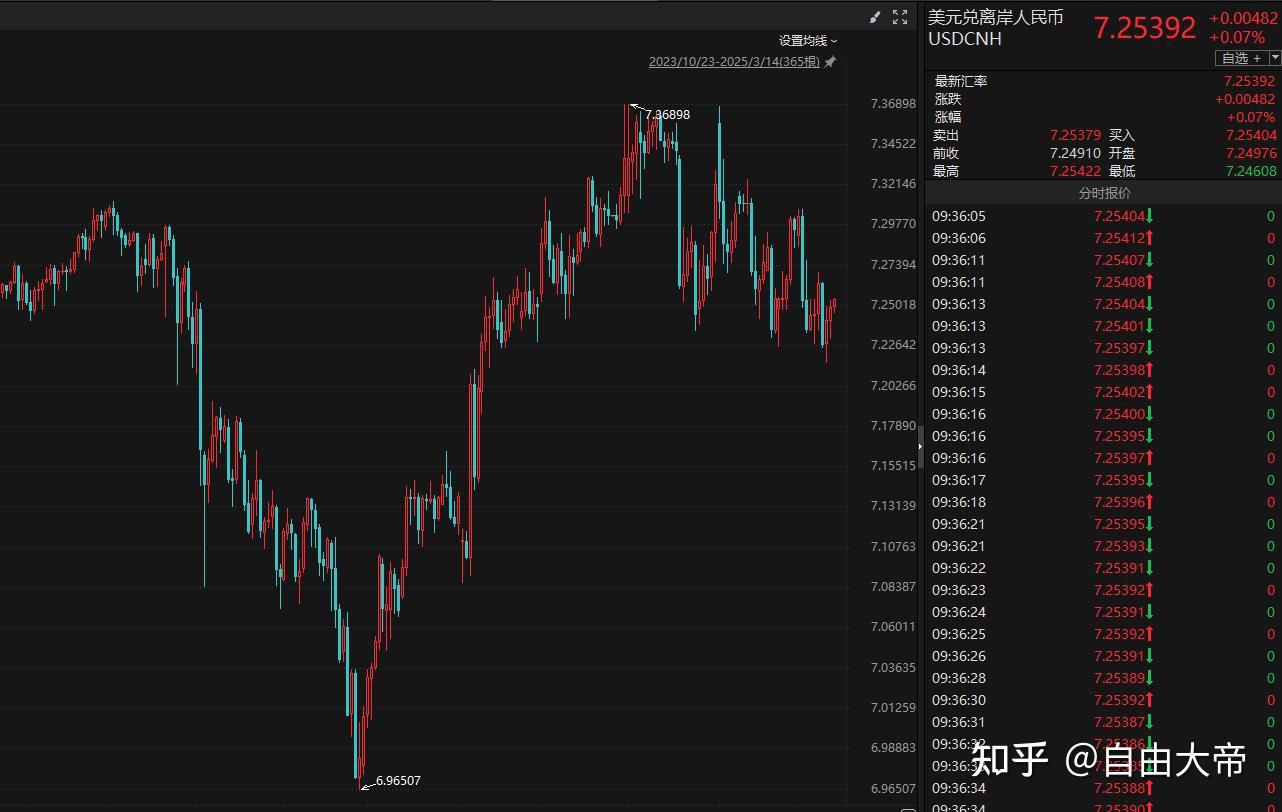Click the 7.25392 latest price display
1282x812 pixels.
(x=1144, y=28)
